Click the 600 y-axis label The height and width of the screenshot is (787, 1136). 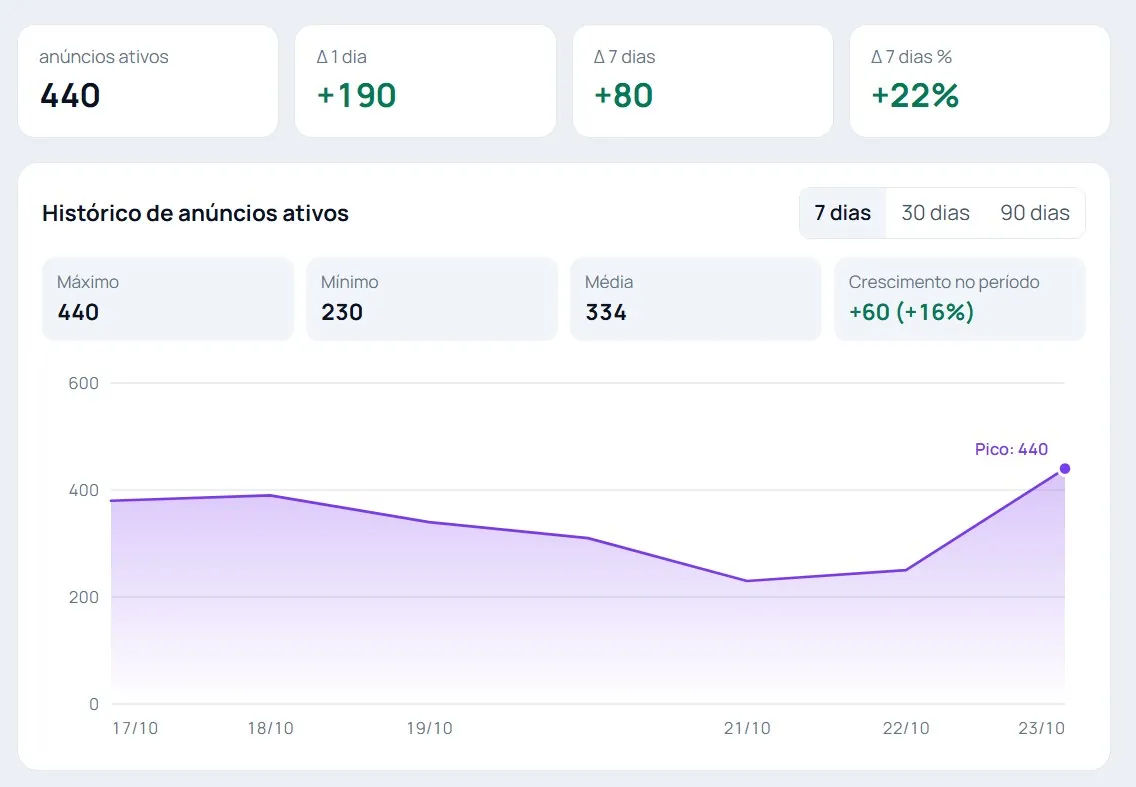click(83, 383)
